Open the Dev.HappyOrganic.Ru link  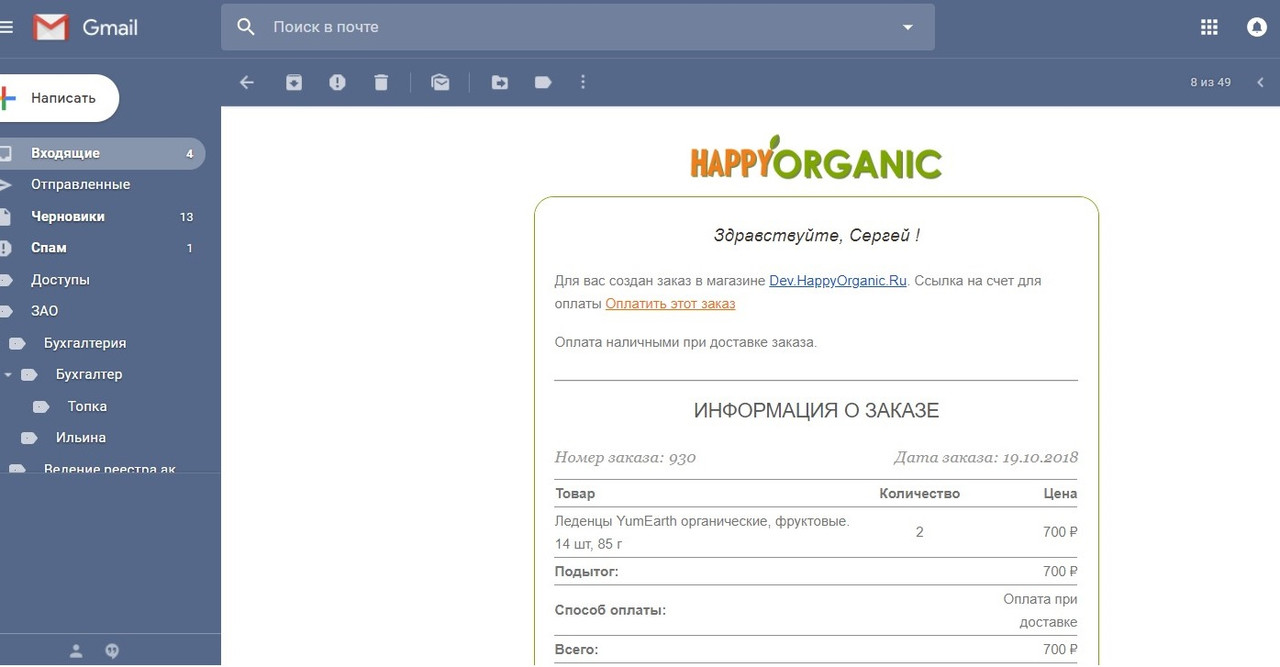838,281
